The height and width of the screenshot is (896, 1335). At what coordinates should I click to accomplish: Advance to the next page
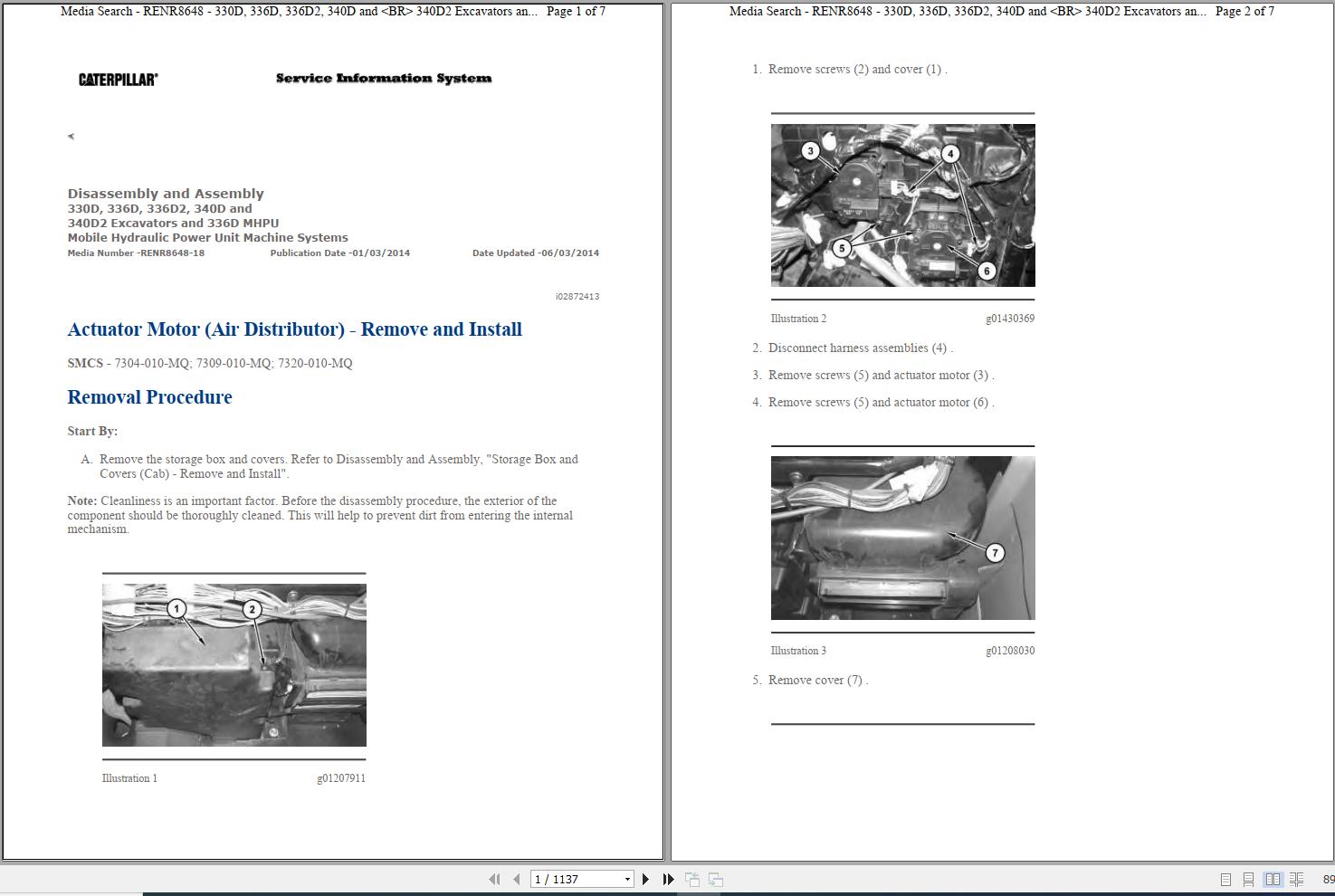645,878
